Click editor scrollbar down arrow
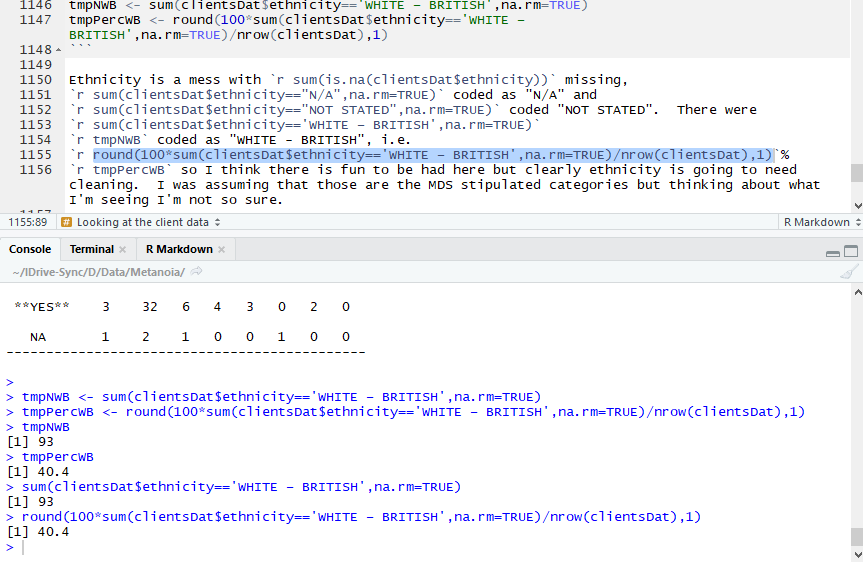This screenshot has height=562, width=863. [857, 206]
